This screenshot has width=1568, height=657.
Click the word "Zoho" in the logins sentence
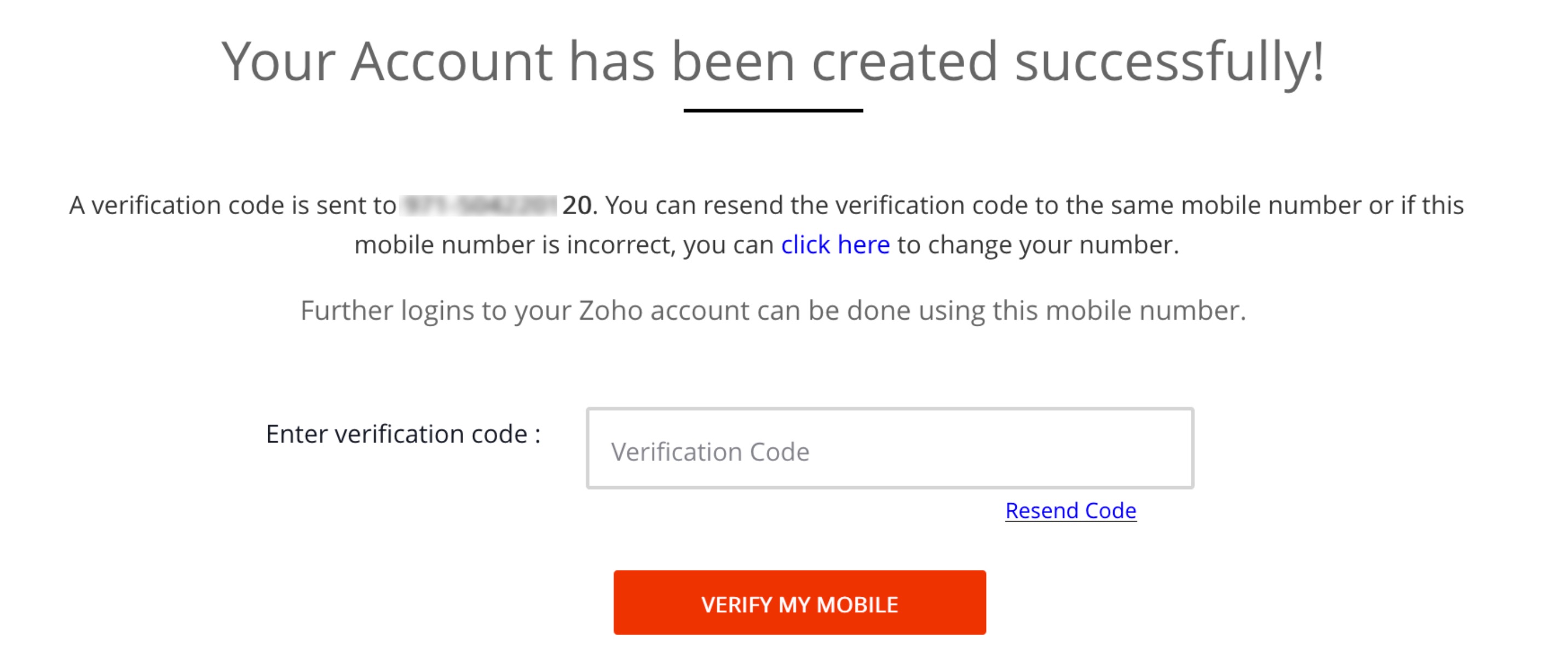[x=610, y=310]
